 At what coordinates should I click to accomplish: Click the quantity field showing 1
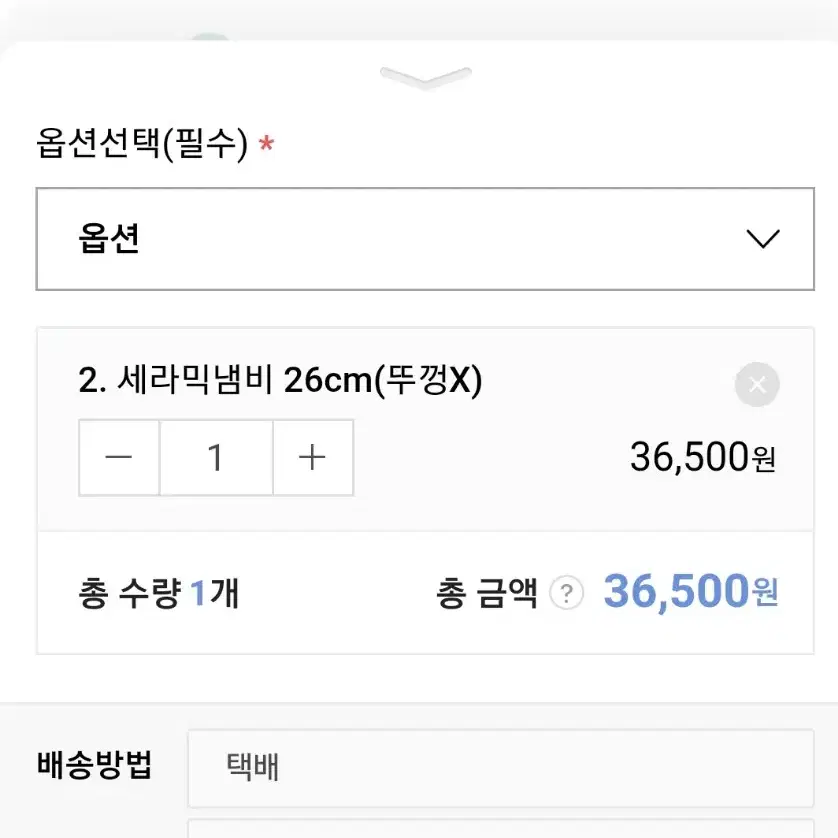click(x=216, y=457)
